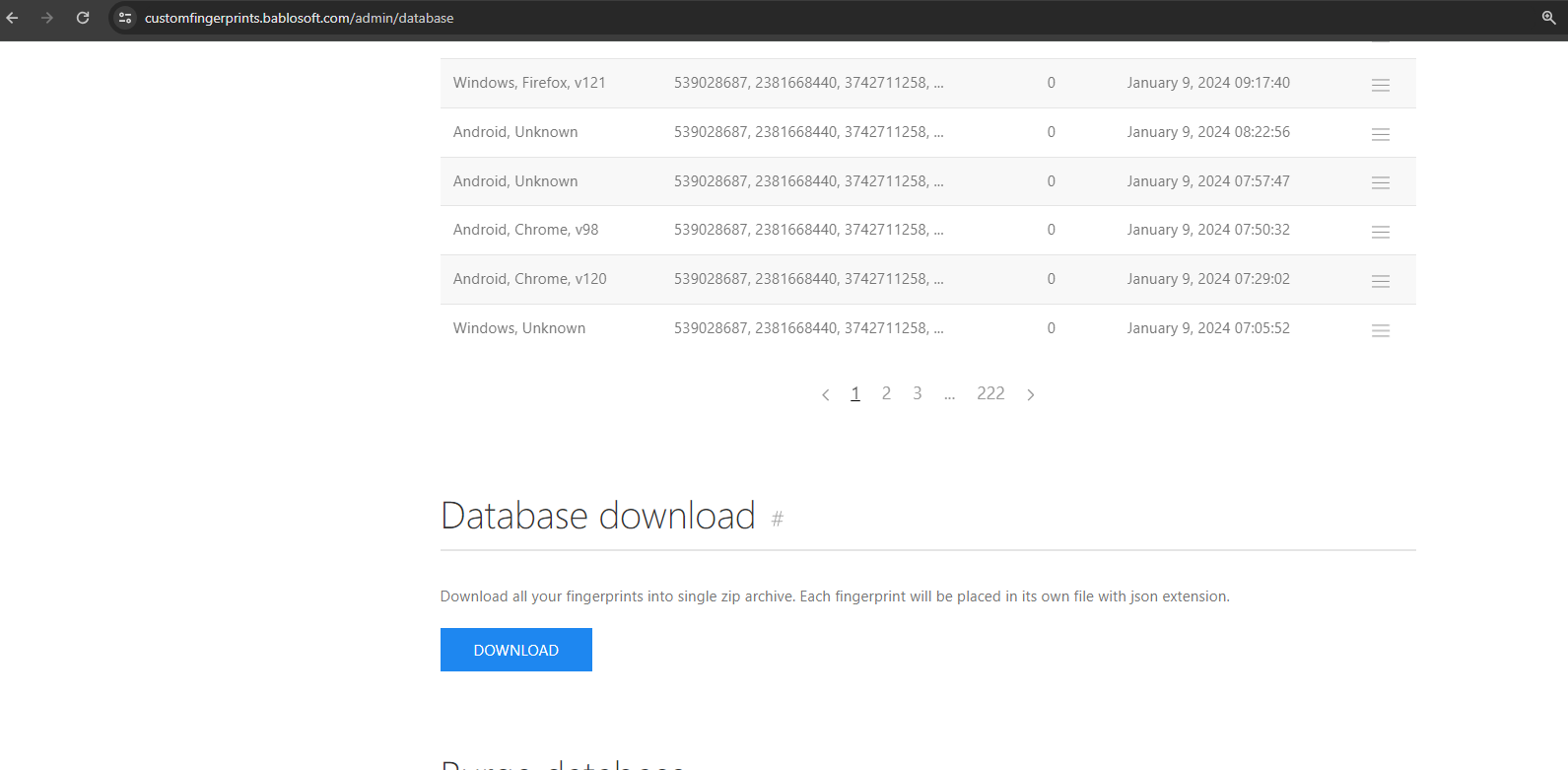Select page 3 in pagination
The height and width of the screenshot is (770, 1568).
point(917,393)
